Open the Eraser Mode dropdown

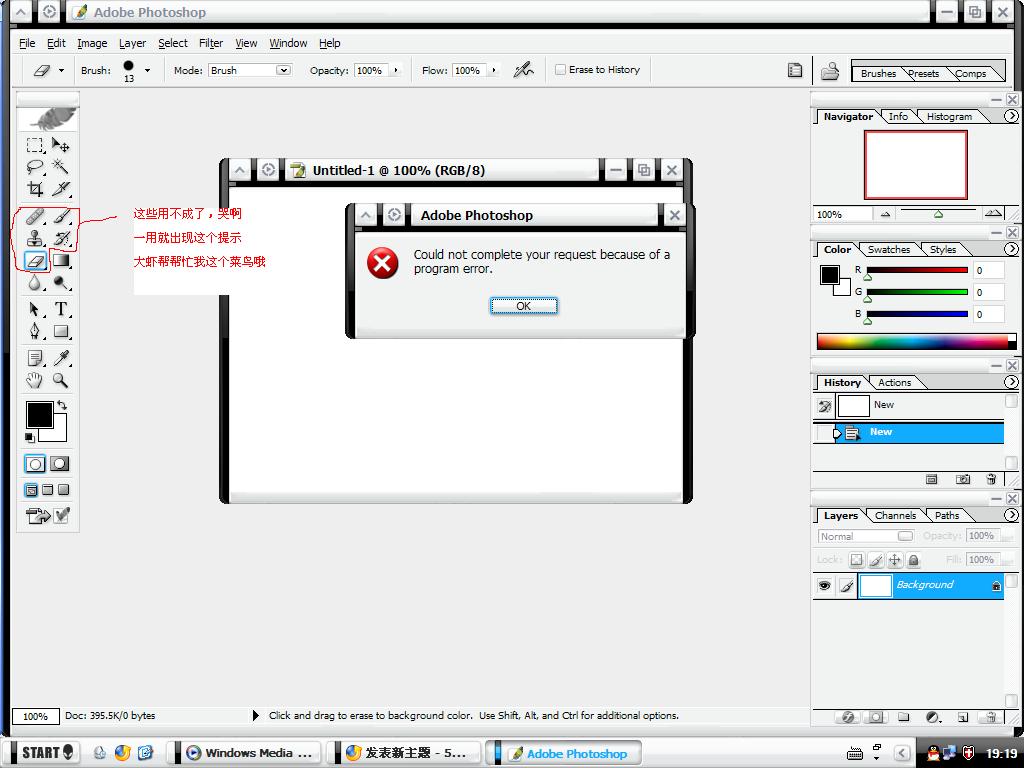click(283, 70)
